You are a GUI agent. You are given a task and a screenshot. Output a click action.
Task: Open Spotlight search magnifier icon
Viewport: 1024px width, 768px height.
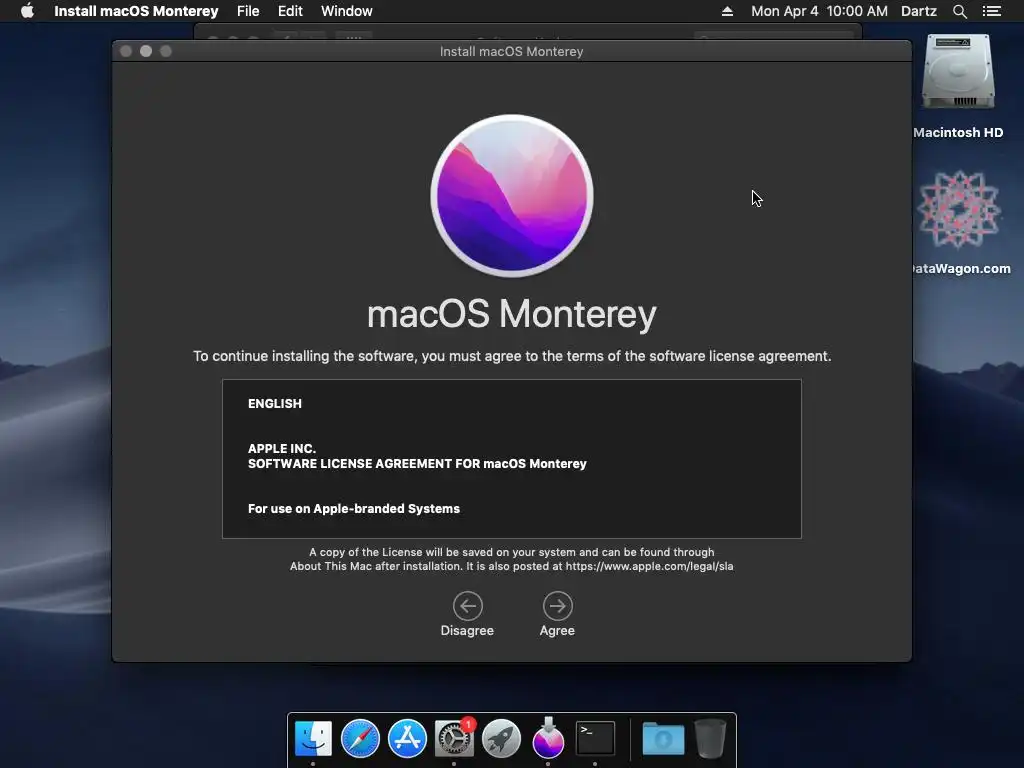pos(959,11)
